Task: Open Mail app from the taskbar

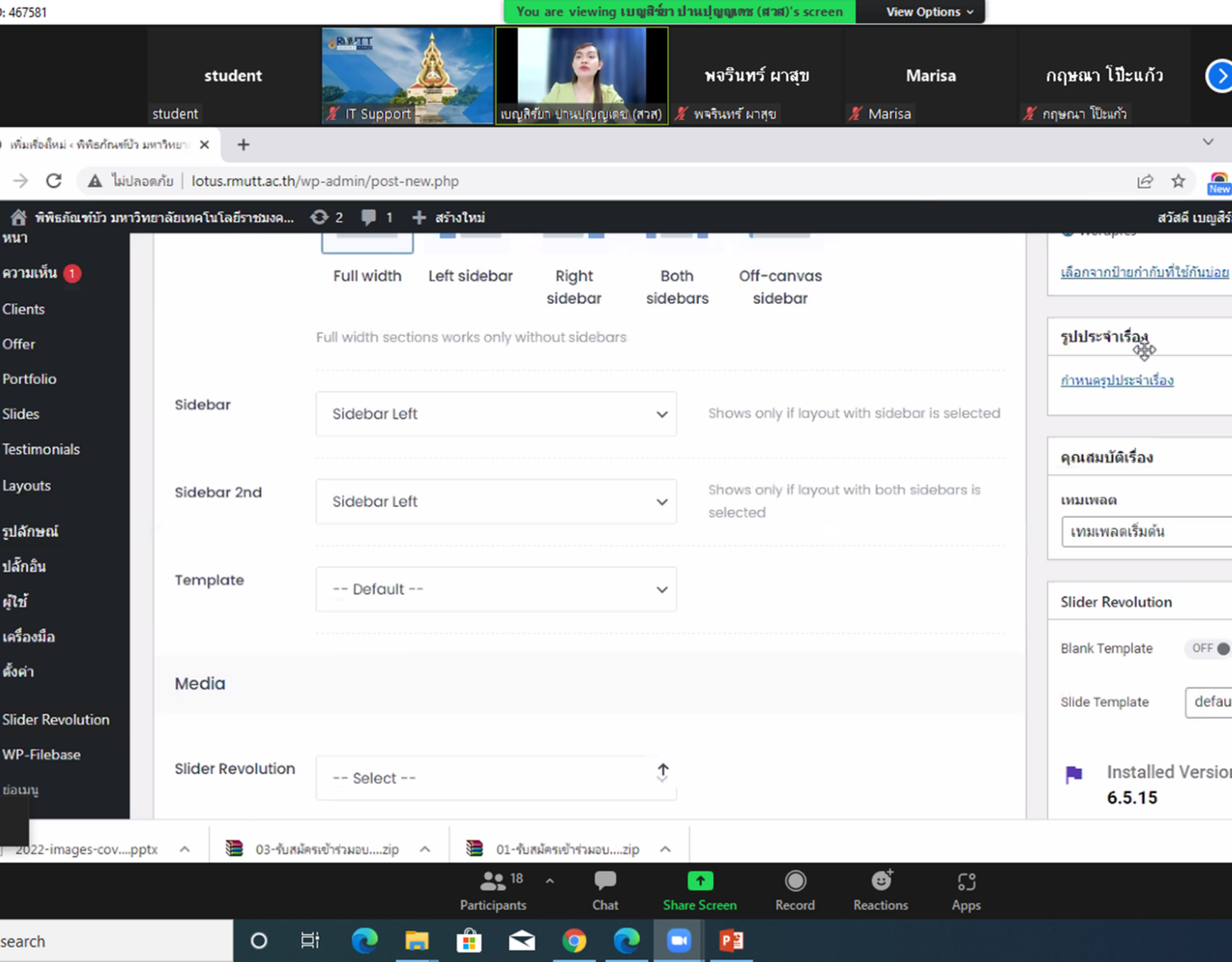Action: [x=522, y=941]
